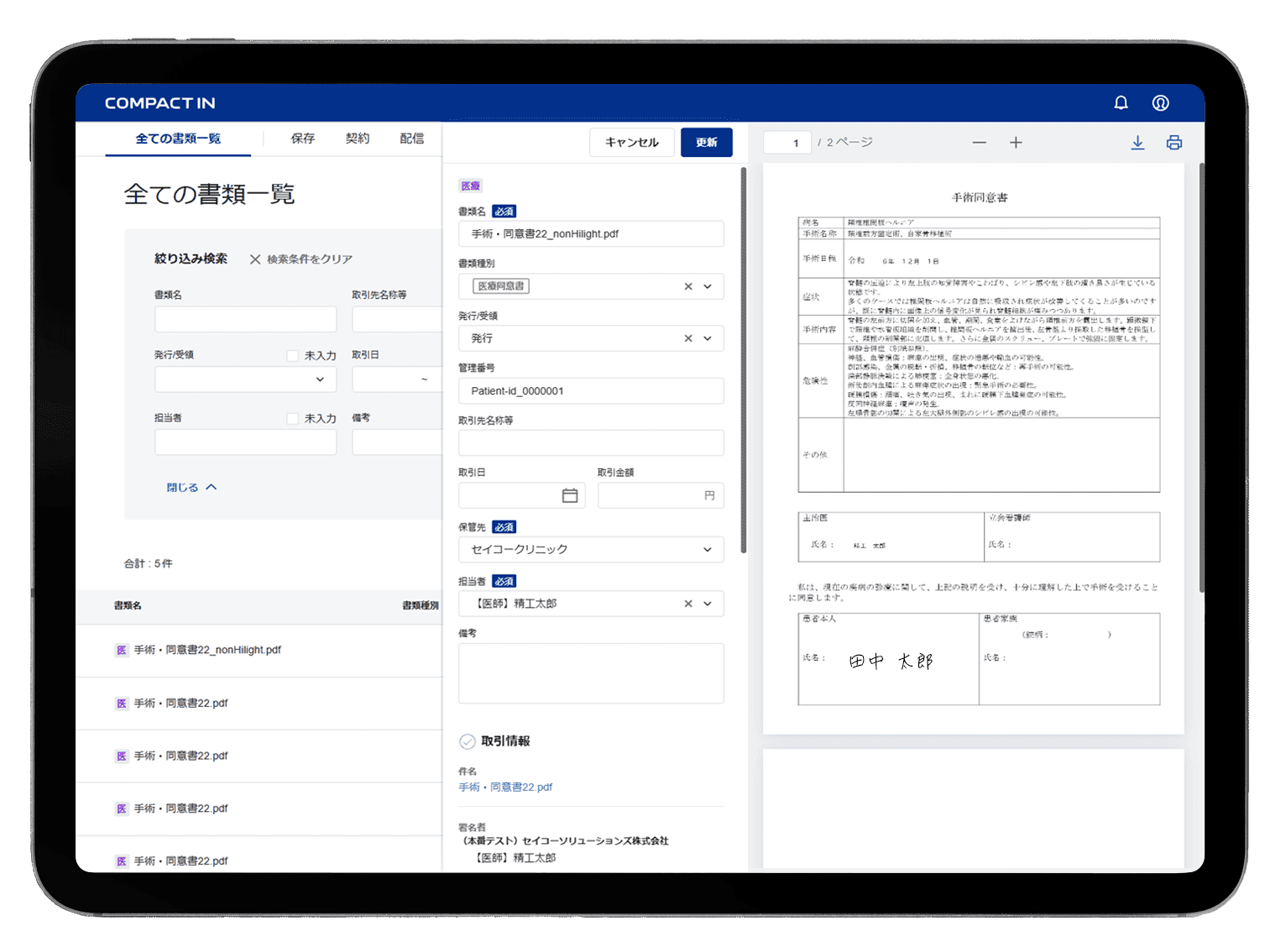The width and height of the screenshot is (1286, 952).
Task: Click 合計：5件 total text
Action: pyautogui.click(x=149, y=564)
